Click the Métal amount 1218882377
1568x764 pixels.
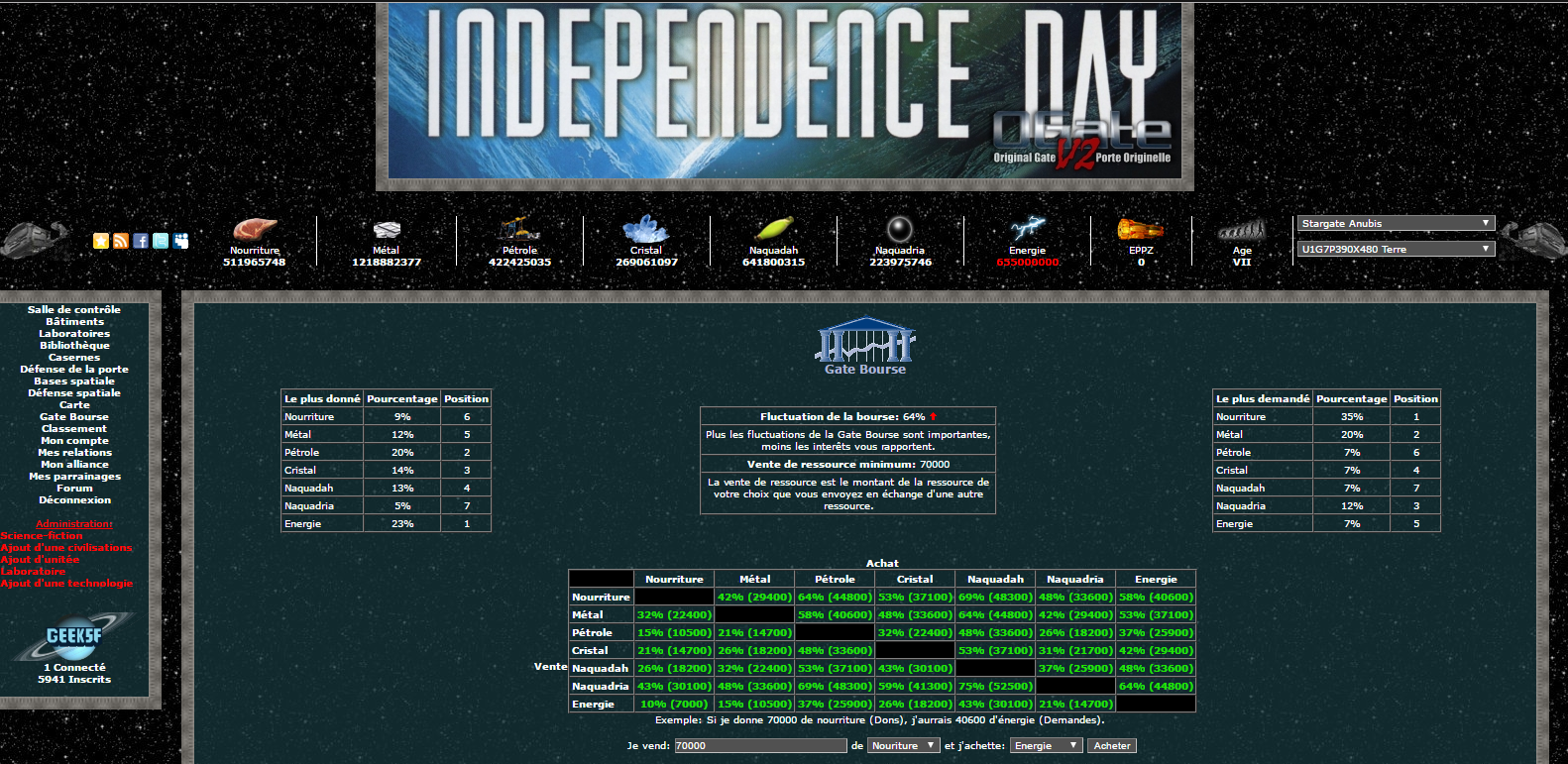click(x=387, y=263)
